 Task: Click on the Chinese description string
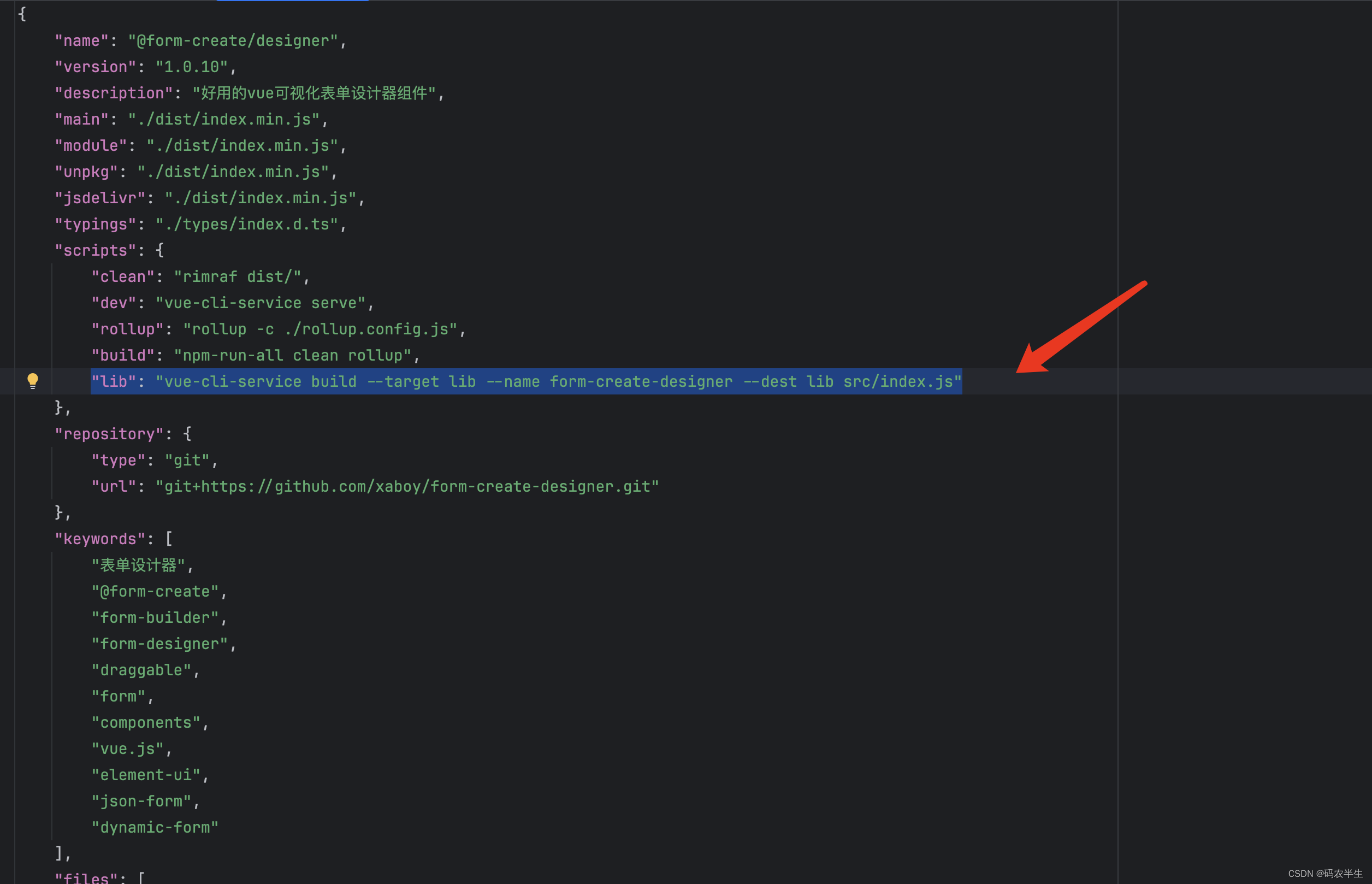[x=314, y=93]
